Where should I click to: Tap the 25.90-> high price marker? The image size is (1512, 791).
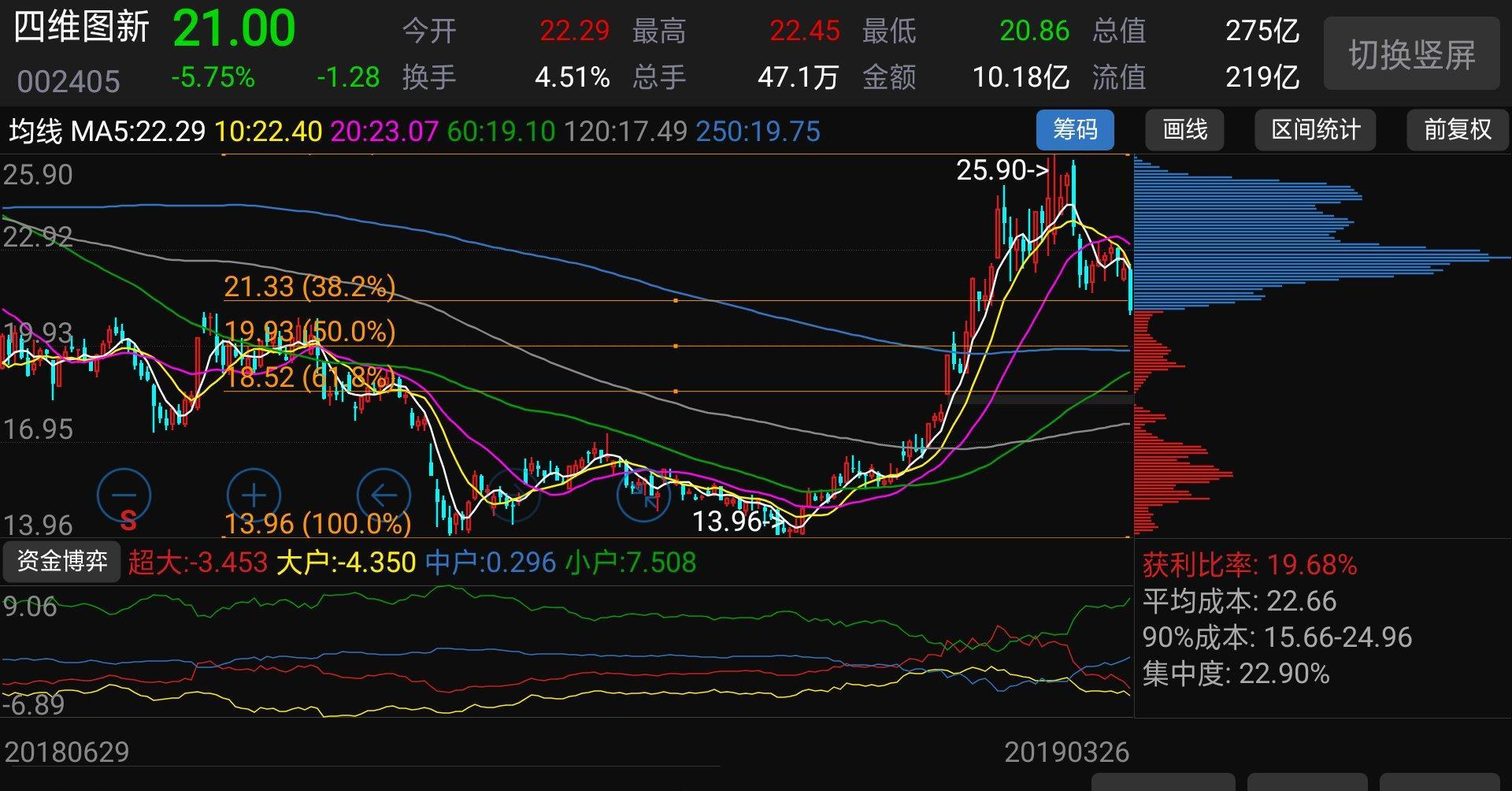click(x=1002, y=169)
